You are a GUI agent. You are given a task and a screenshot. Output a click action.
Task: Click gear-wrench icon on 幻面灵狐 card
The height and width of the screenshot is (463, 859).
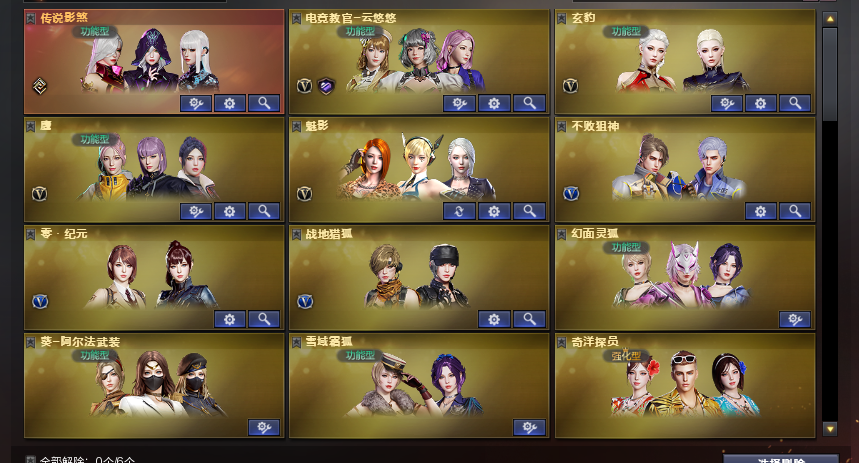(x=795, y=319)
